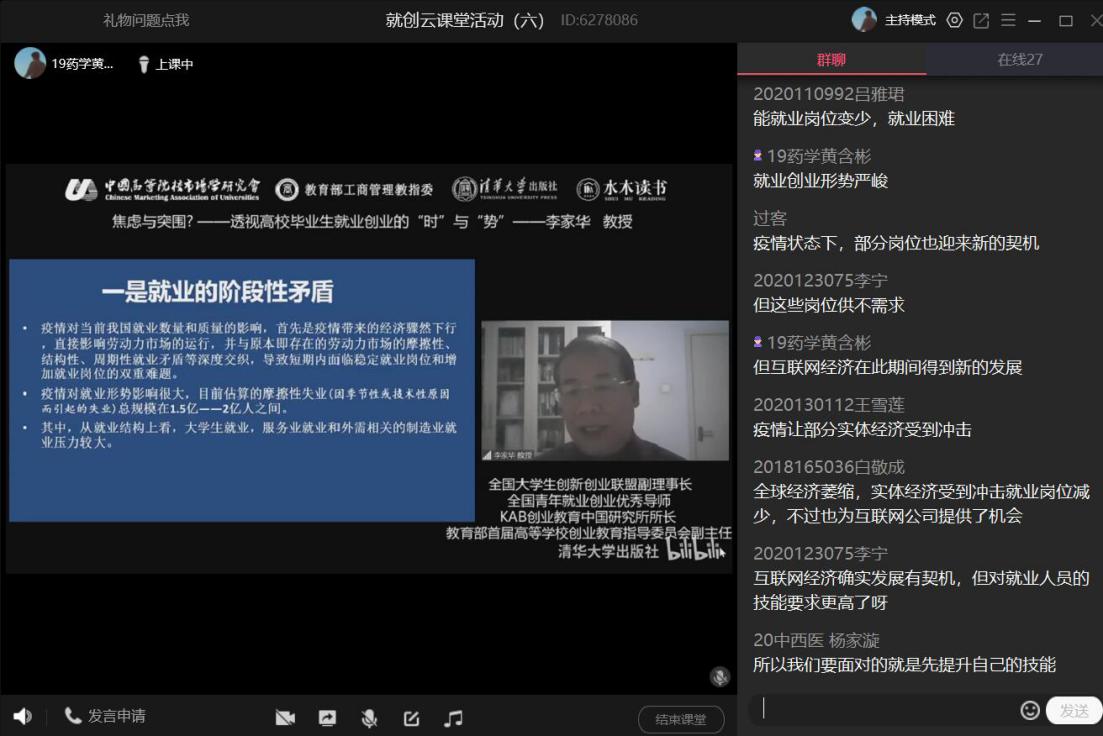This screenshot has width=1103, height=736.
Task: Open the hexagon settings icon
Action: coord(954,20)
